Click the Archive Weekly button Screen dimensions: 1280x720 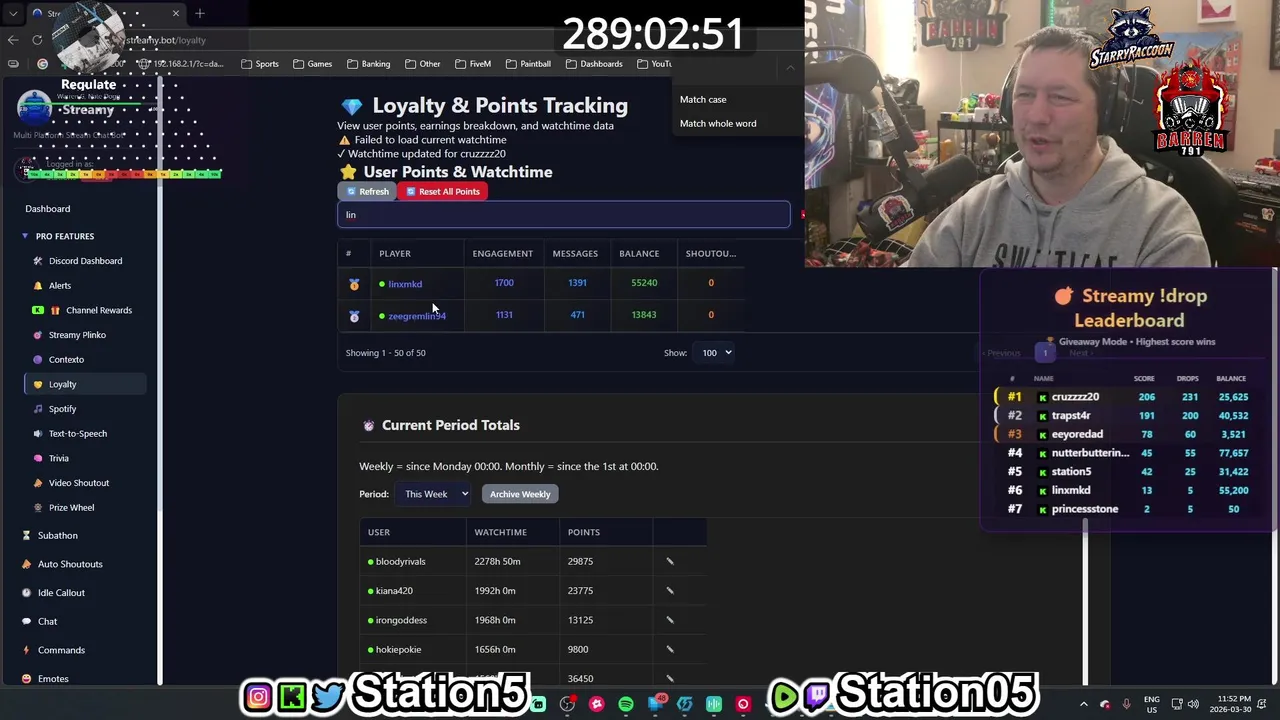coord(520,494)
